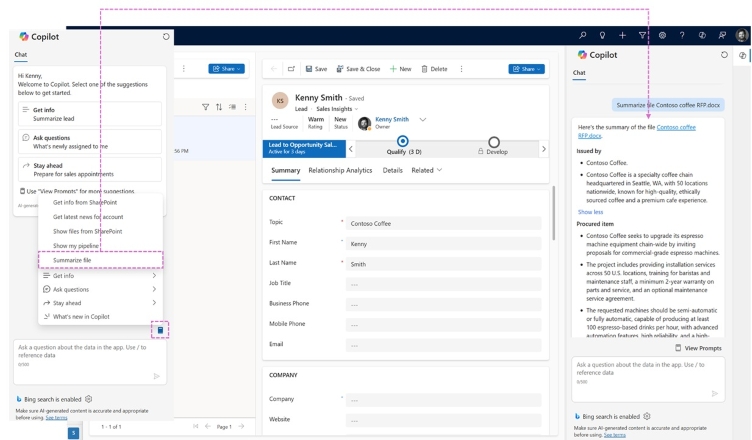The height and width of the screenshot is (440, 752).
Task: Open record in new window icon
Action: click(291, 69)
